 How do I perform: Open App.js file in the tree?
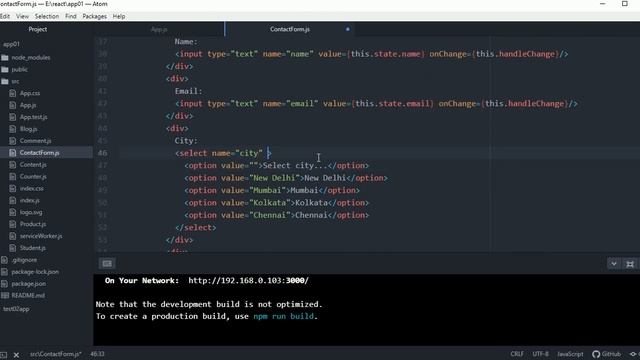coord(28,105)
